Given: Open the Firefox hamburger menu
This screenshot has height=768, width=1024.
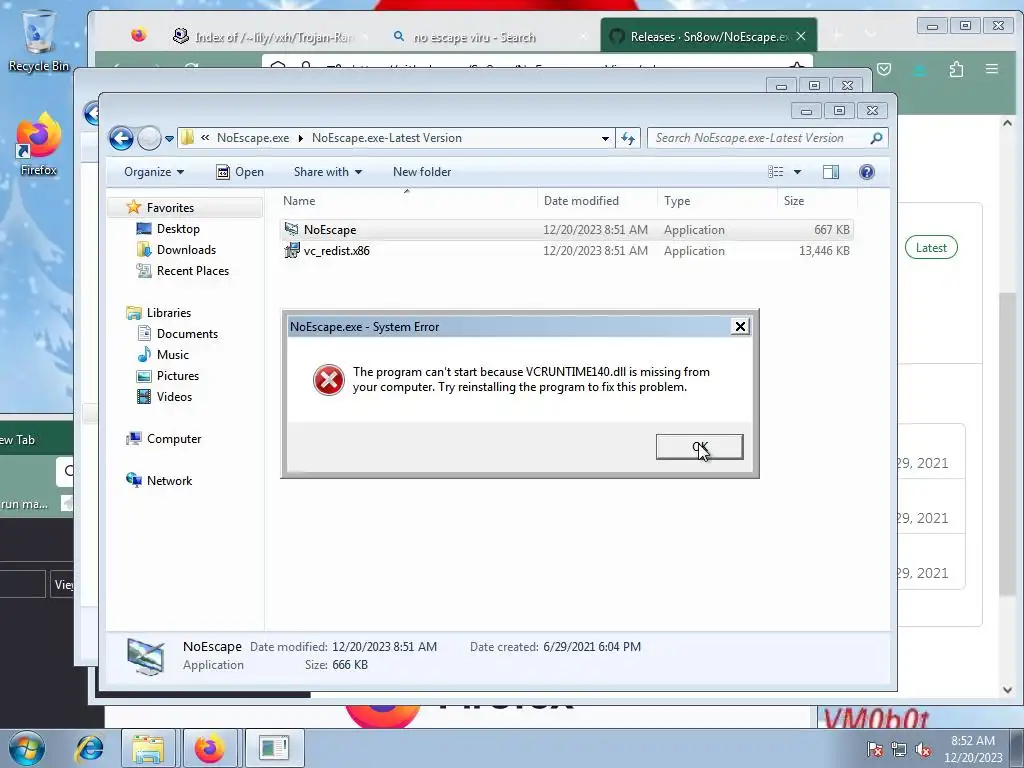Looking at the screenshot, I should tap(991, 69).
